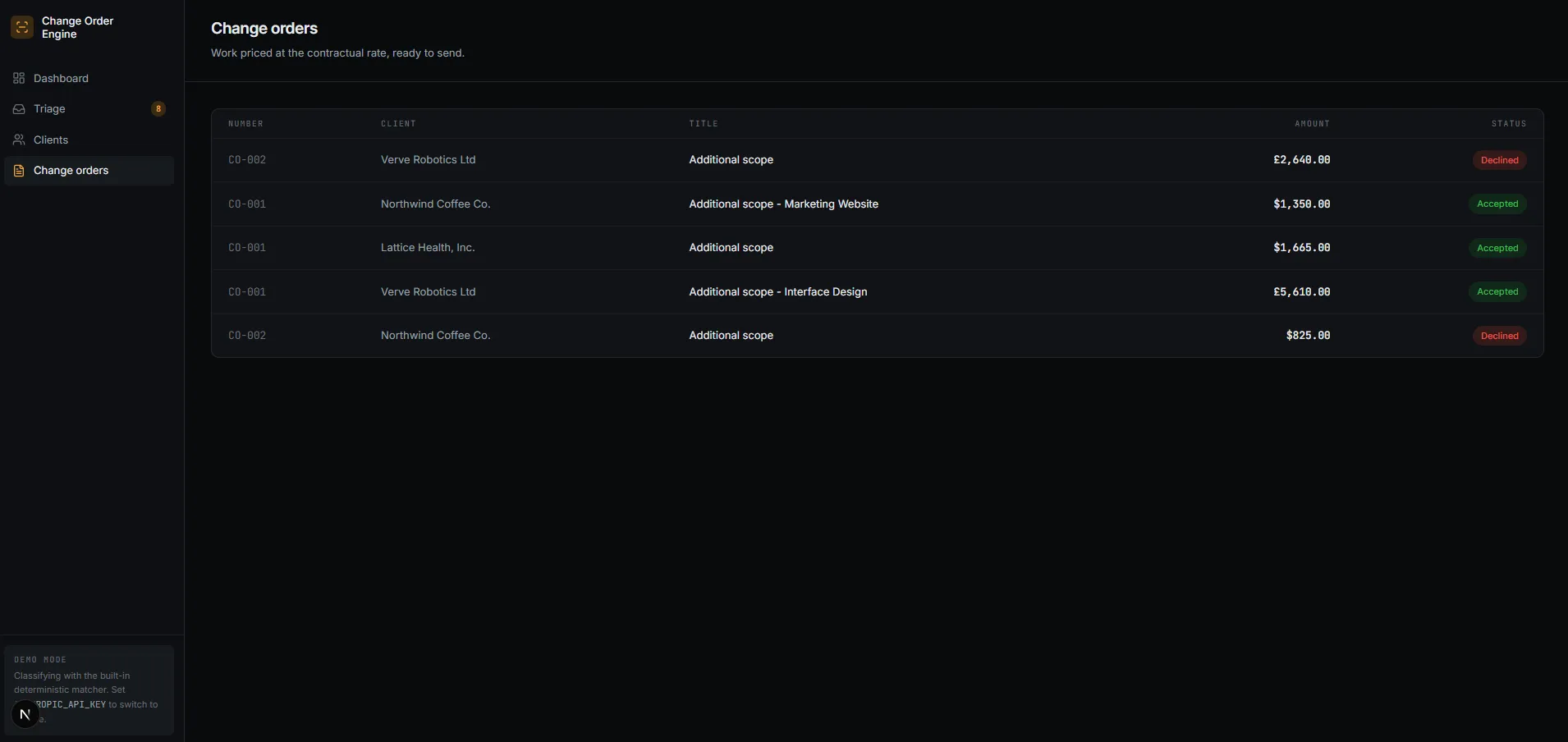Click the Declined status badge for Verve Robotics
Viewport: 1568px width, 742px height.
tap(1499, 160)
